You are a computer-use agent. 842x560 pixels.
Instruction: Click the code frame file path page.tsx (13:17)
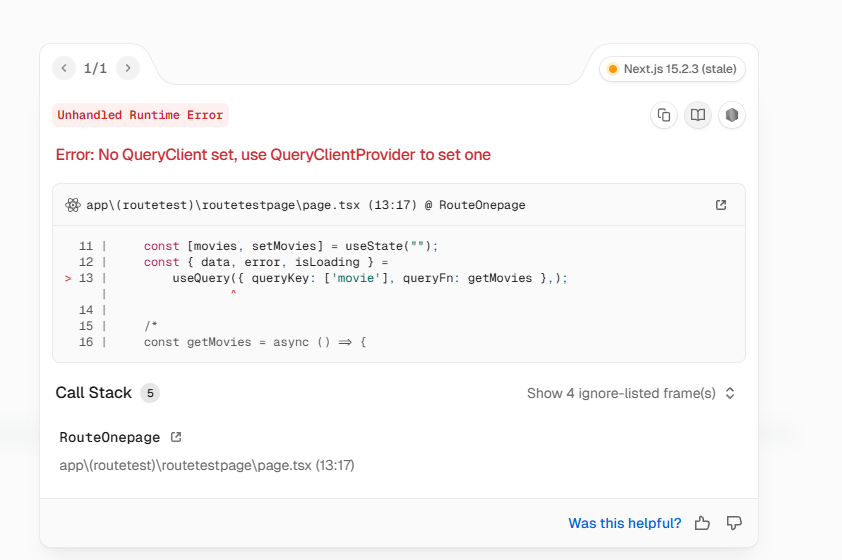click(x=306, y=205)
